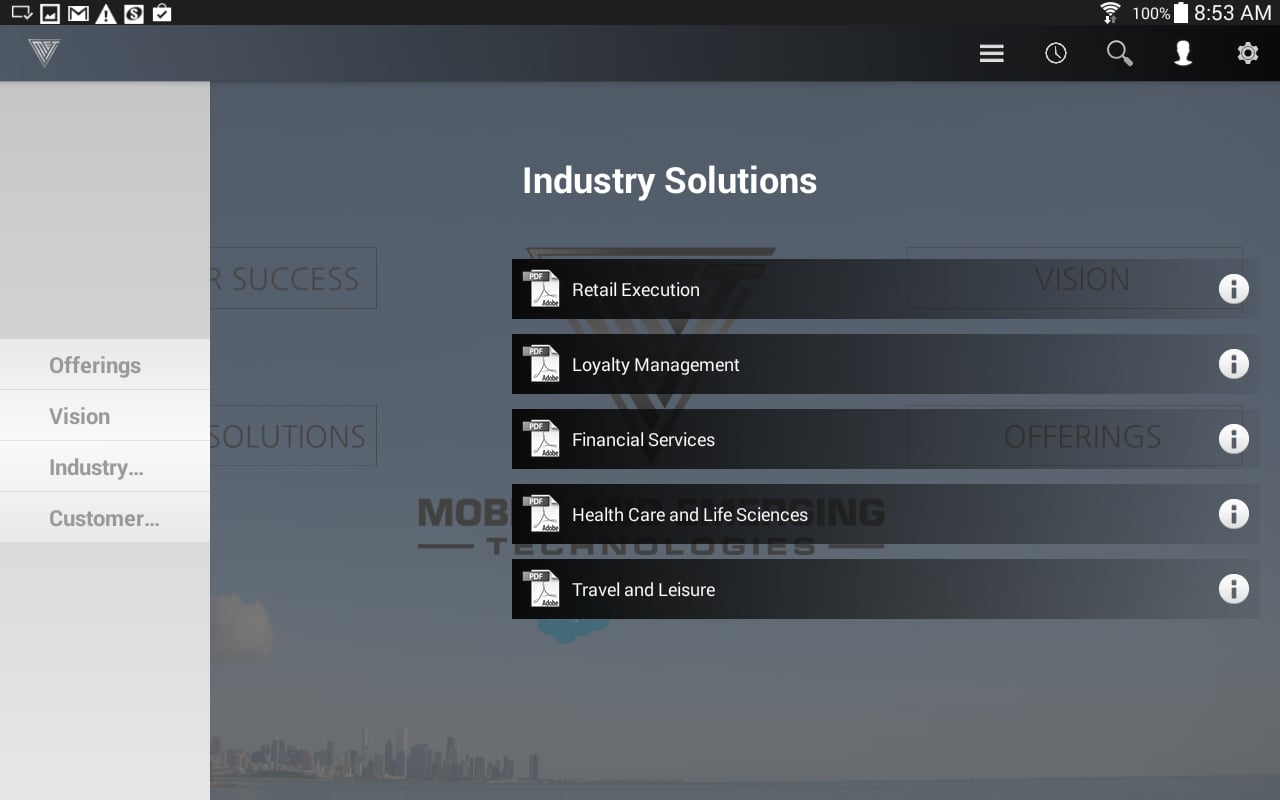The width and height of the screenshot is (1280, 800).
Task: Show info for Travel and Leisure
Action: tap(1234, 589)
